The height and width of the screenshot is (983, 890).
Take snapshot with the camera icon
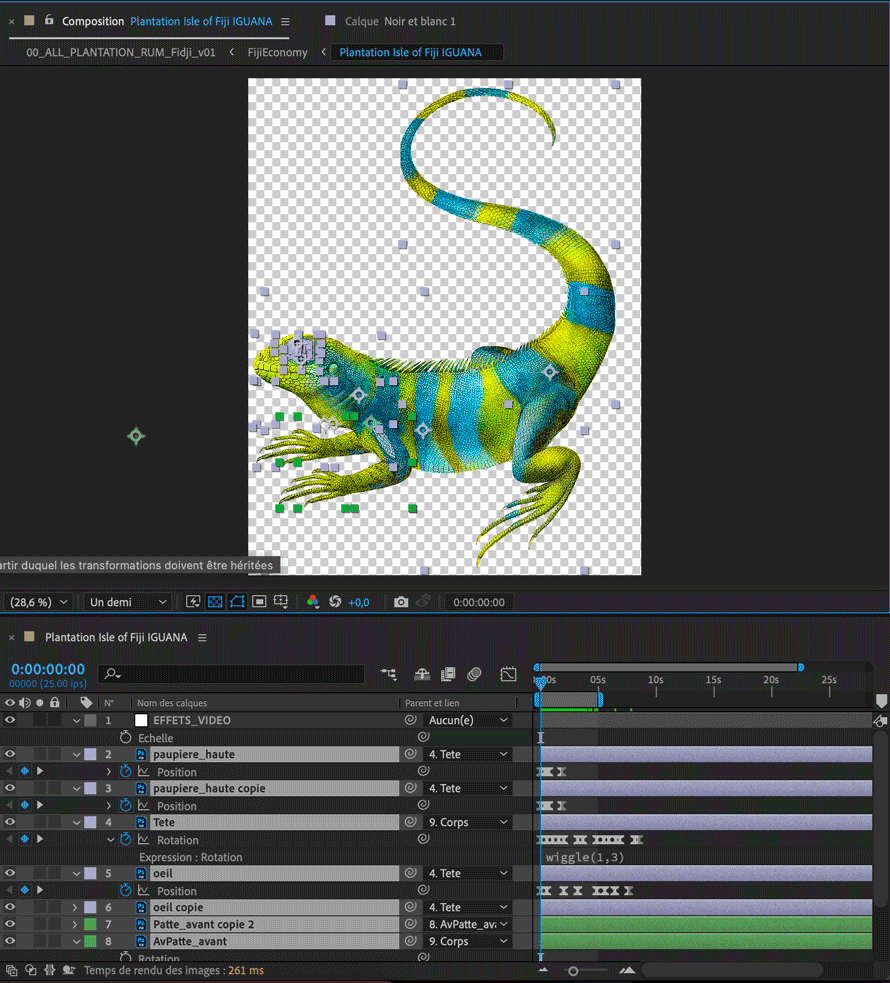(x=401, y=602)
